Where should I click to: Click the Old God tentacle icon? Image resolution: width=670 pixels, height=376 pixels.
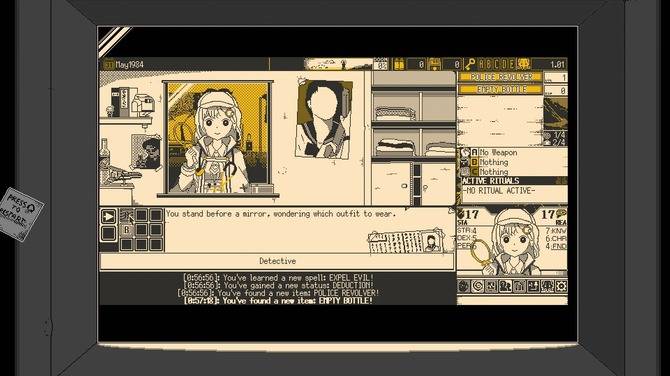(x=523, y=64)
